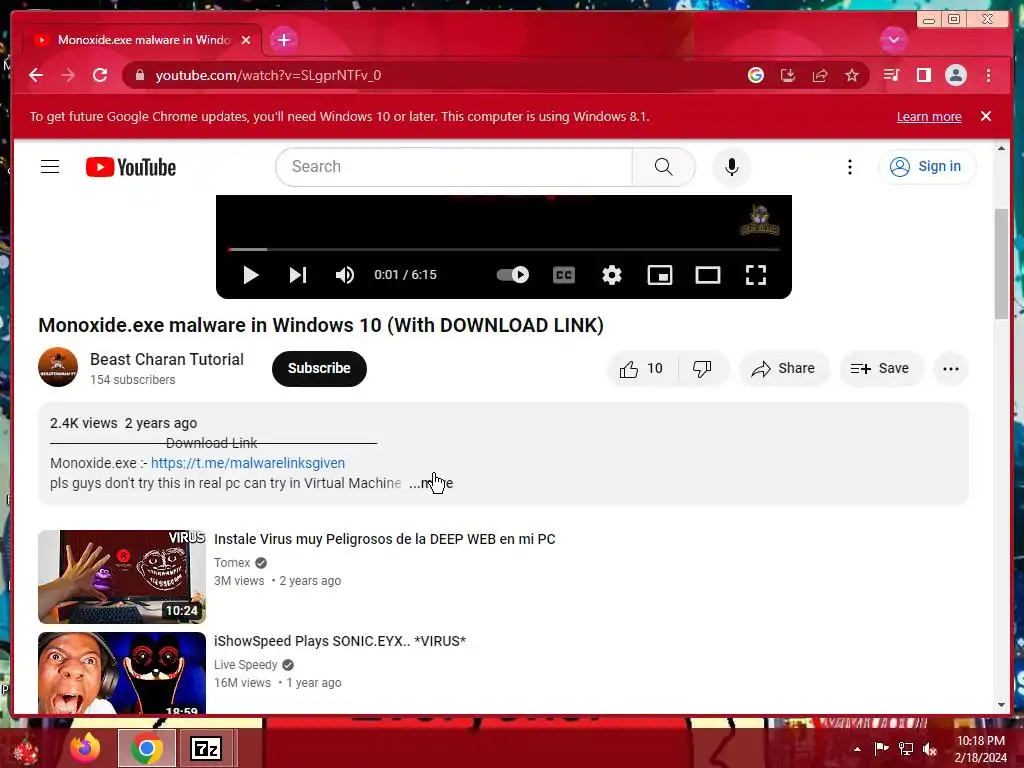
Task: Toggle theater mode
Action: pos(708,275)
